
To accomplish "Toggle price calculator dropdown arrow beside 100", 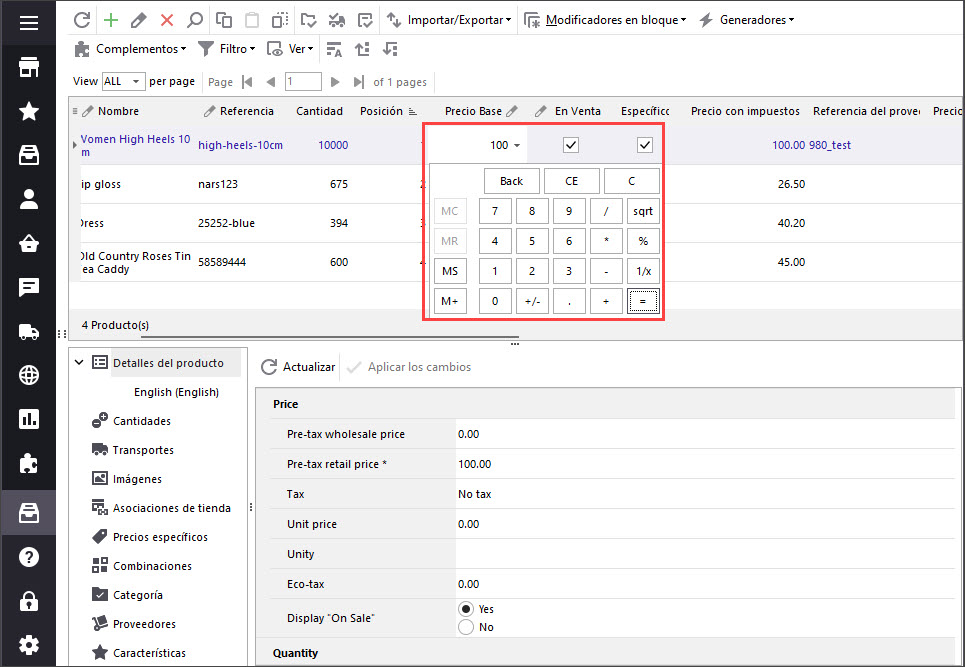I will pos(517,145).
